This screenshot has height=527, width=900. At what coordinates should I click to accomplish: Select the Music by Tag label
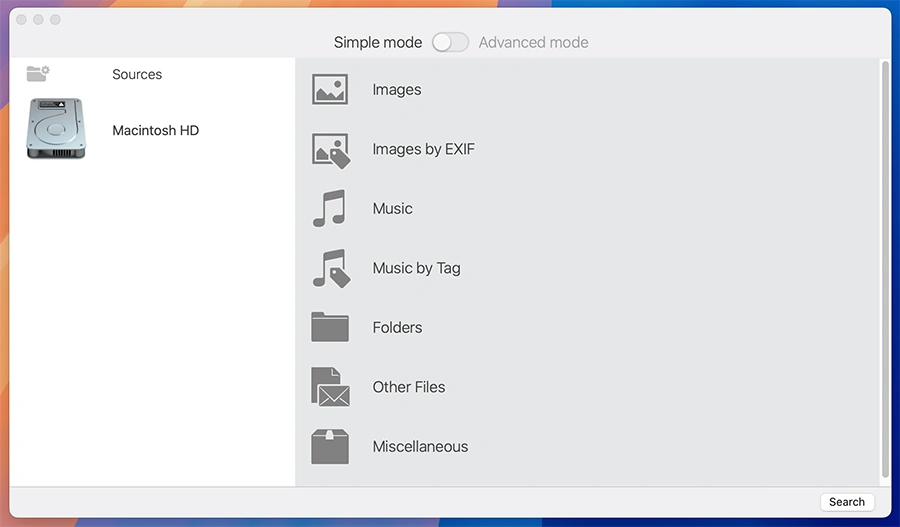416,268
